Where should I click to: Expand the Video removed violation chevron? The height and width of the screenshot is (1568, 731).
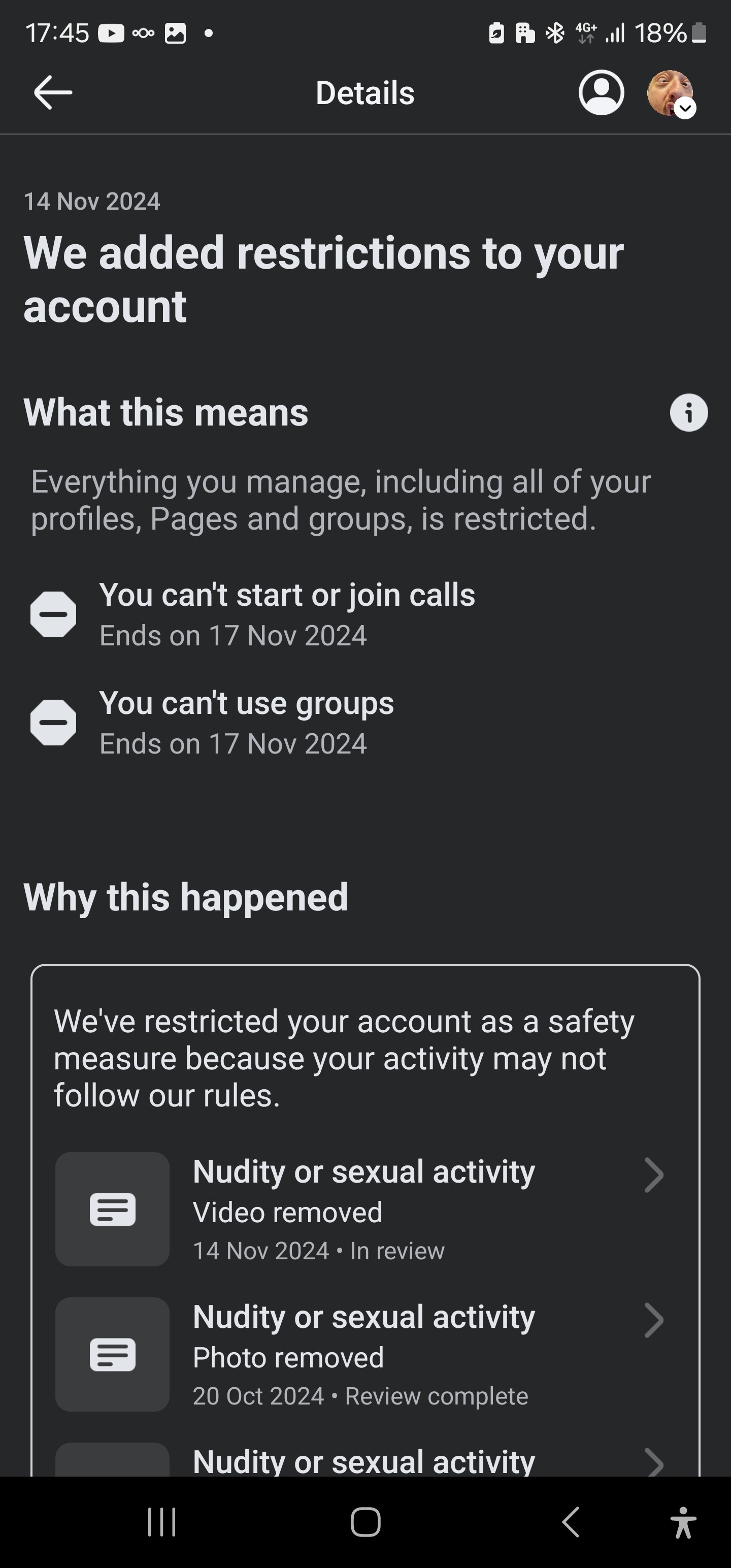pyautogui.click(x=654, y=1175)
